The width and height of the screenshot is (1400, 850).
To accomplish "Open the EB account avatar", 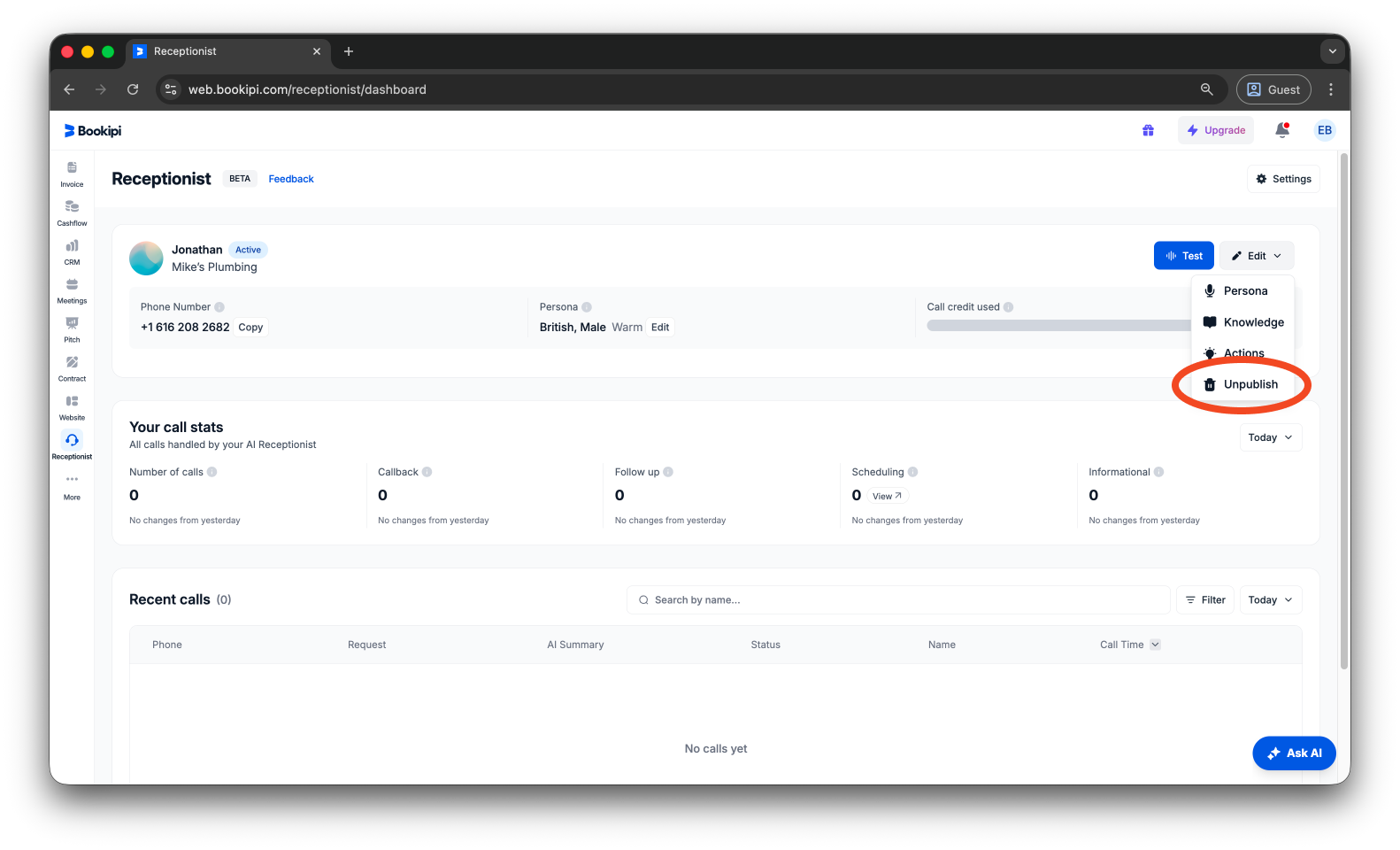I will [1325, 130].
